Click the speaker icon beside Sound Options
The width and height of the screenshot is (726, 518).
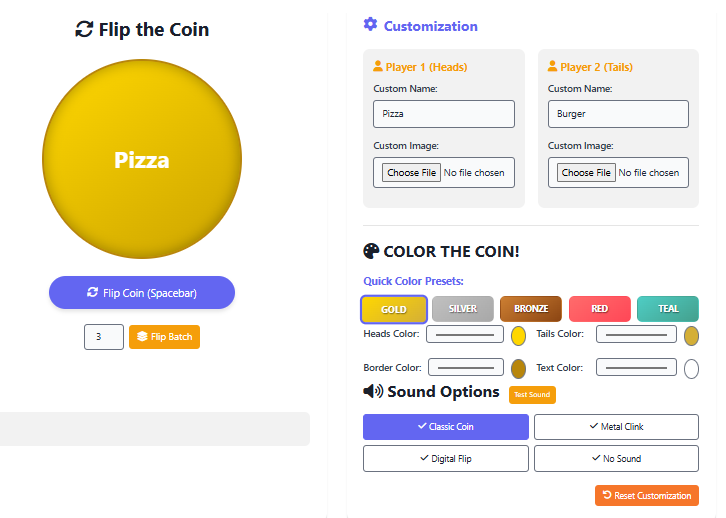373,391
